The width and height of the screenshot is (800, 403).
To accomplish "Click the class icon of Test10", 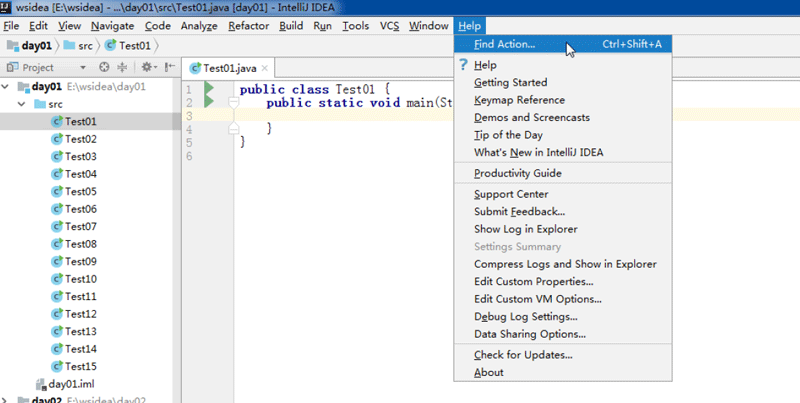I will (x=57, y=279).
